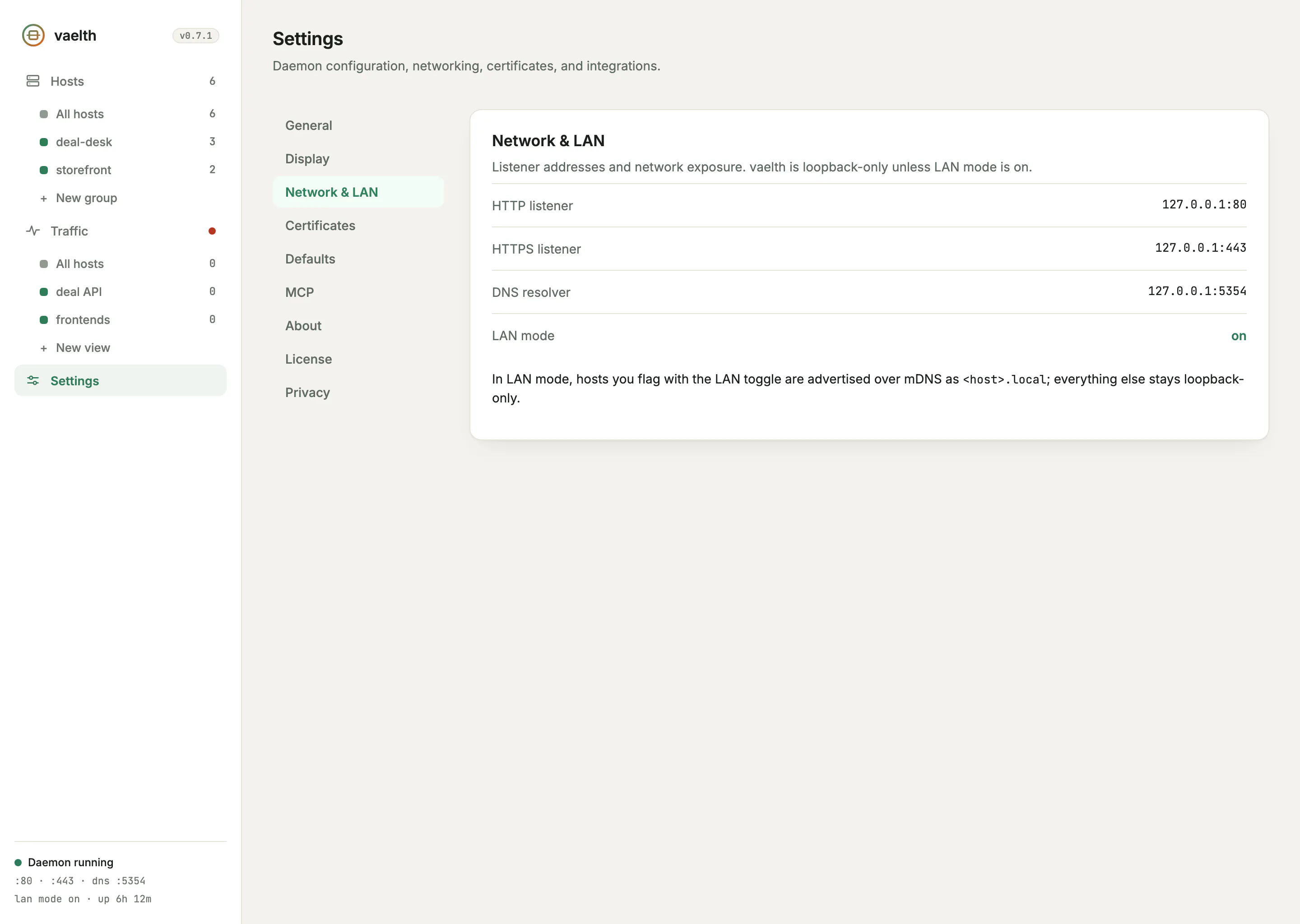Click the ':80 · :443 · dns :5354' status line
The height and width of the screenshot is (924, 1300).
[x=80, y=880]
